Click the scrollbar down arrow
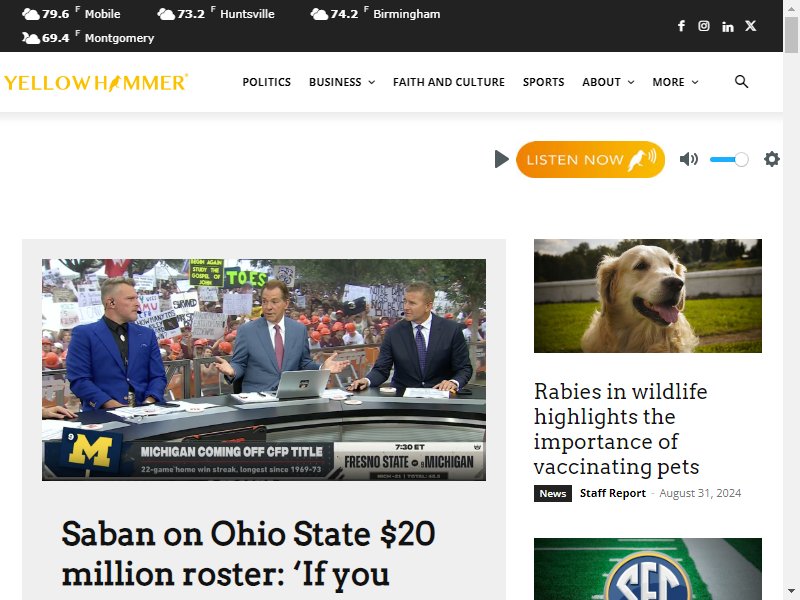Image resolution: width=800 pixels, height=600 pixels. pyautogui.click(x=791, y=592)
